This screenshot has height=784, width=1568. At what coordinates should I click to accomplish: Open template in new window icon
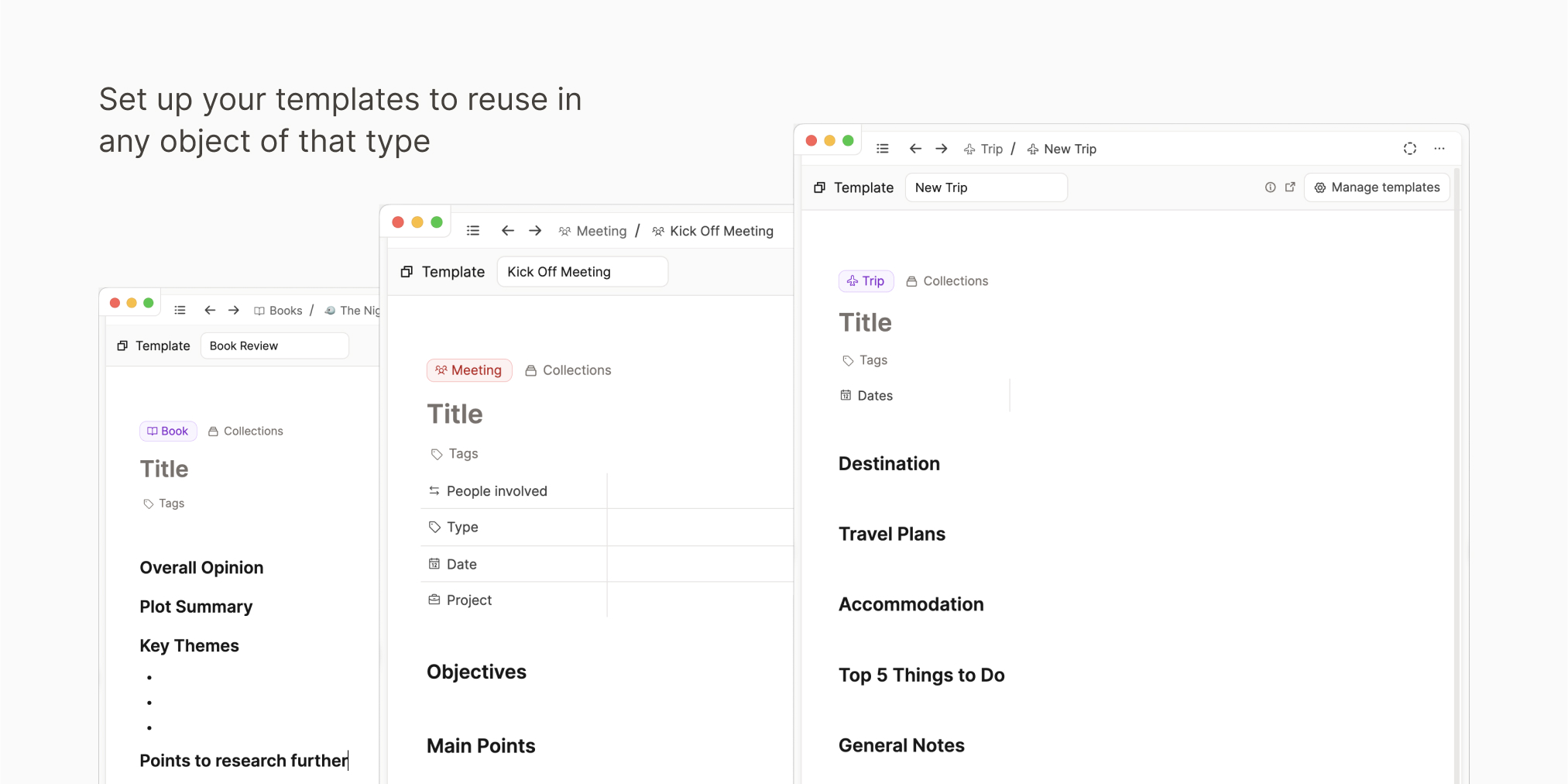click(x=1290, y=187)
